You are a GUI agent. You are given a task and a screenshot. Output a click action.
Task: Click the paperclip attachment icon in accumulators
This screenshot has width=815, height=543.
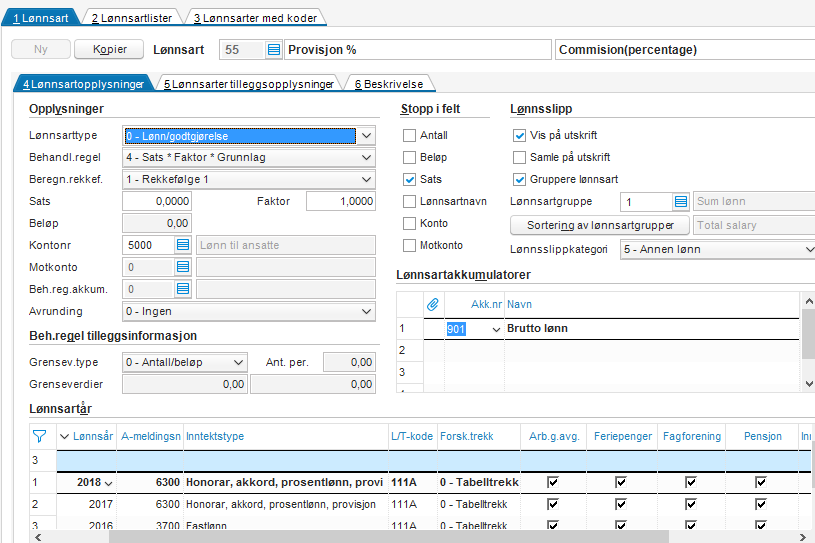click(432, 304)
